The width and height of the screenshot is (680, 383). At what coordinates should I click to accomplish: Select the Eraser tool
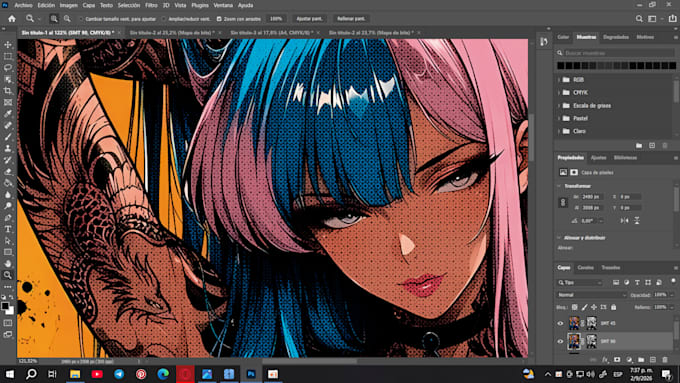click(x=8, y=171)
